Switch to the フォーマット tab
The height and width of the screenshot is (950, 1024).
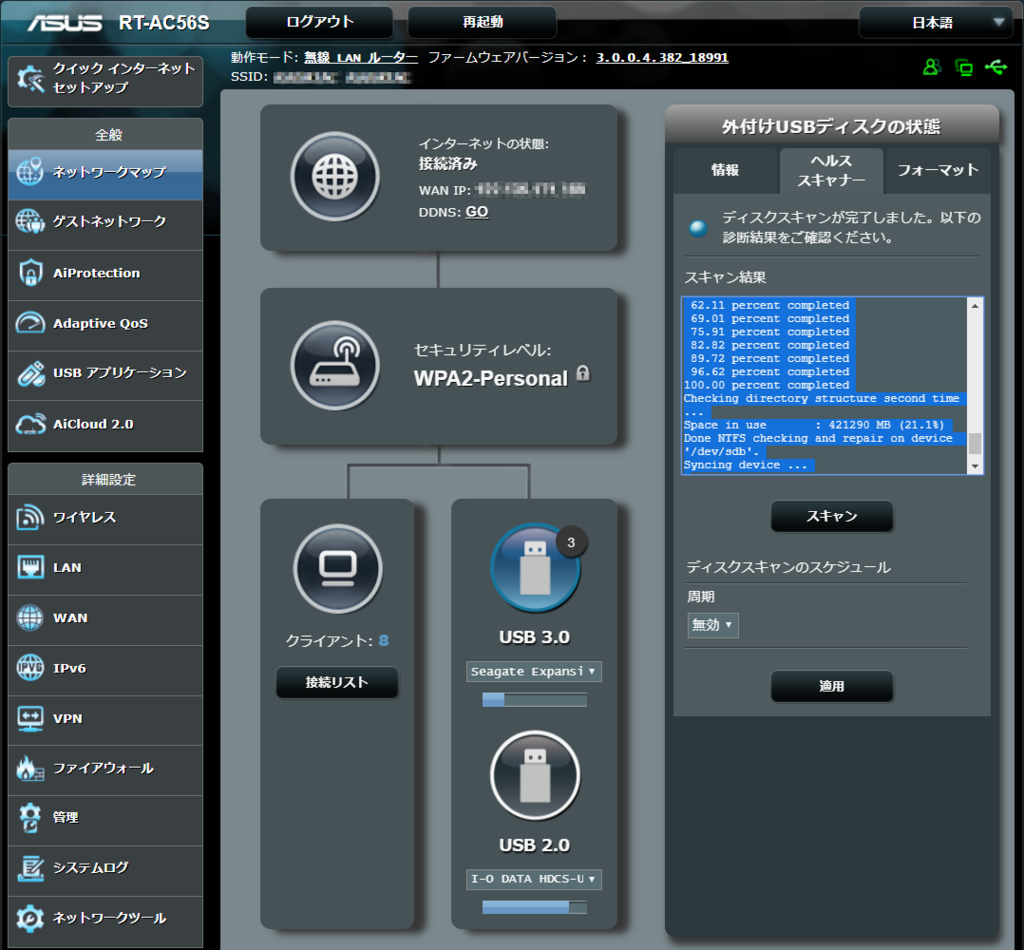click(x=937, y=170)
